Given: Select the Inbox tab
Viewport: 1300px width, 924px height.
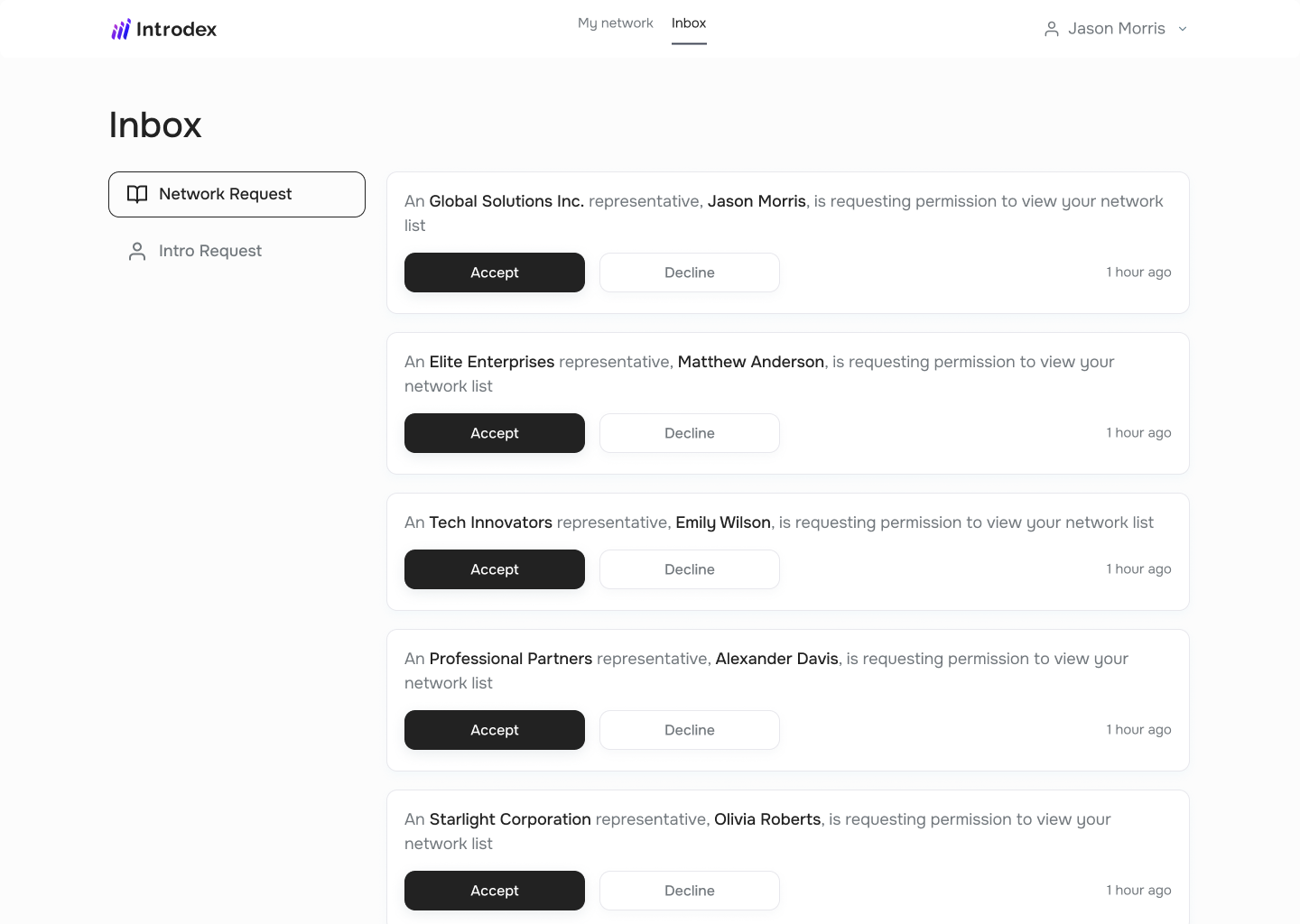Looking at the screenshot, I should (689, 23).
